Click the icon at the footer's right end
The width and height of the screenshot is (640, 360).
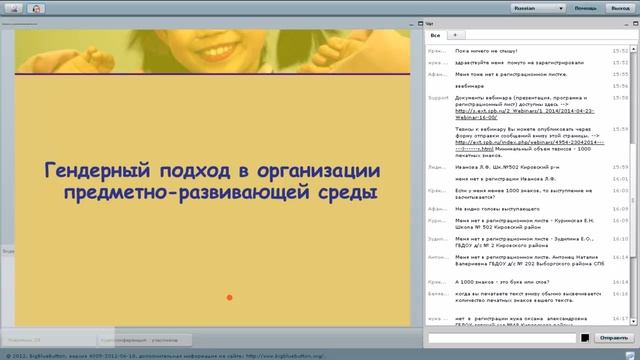click(x=630, y=356)
